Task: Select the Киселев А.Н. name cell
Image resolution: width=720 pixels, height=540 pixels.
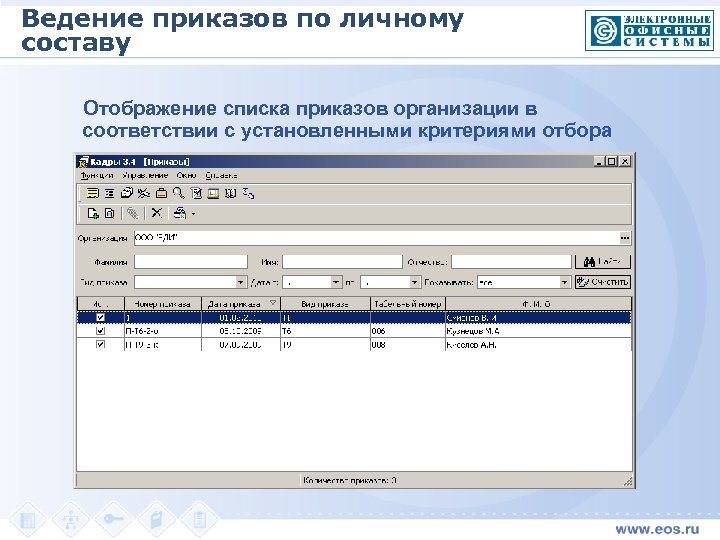Action: pyautogui.click(x=538, y=344)
